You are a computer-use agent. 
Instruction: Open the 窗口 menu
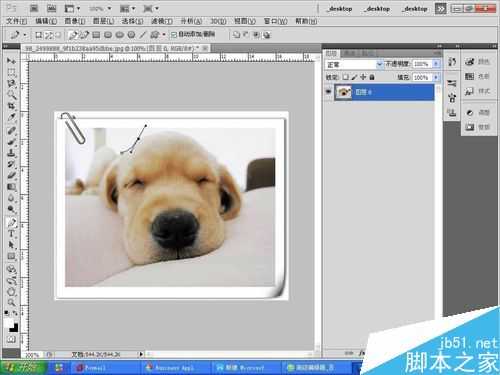[x=275, y=21]
